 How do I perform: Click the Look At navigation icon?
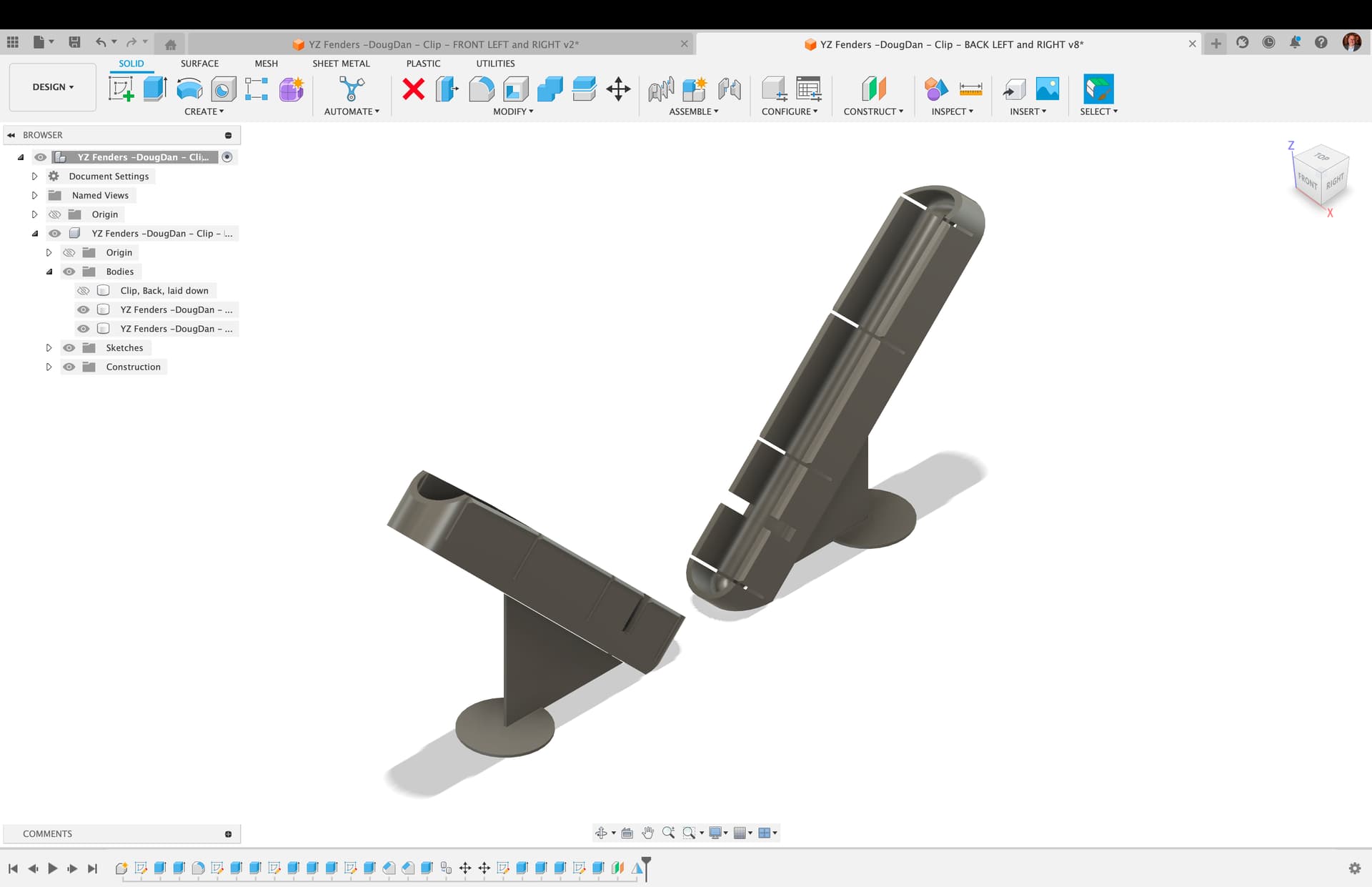(x=627, y=833)
